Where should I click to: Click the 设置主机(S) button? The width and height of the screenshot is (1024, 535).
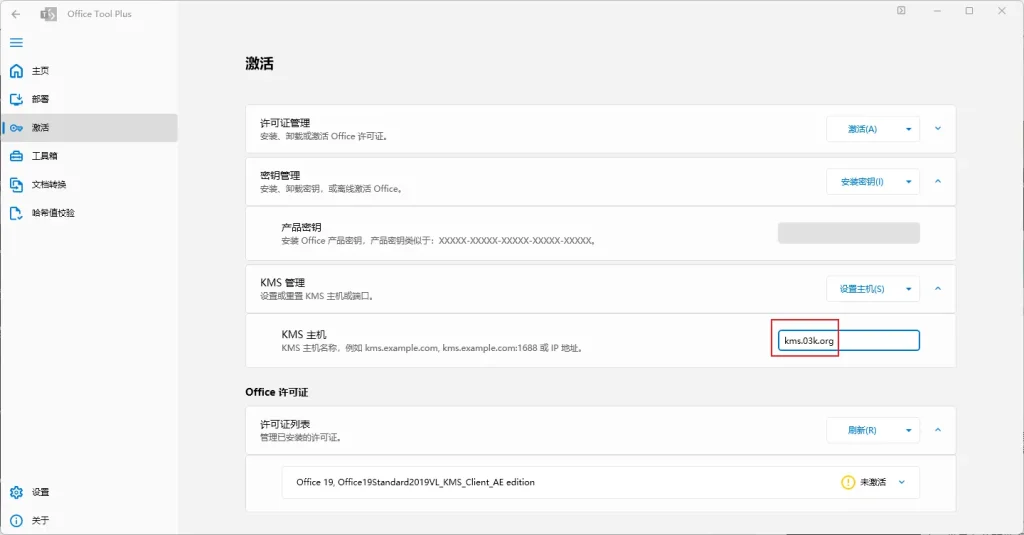(x=862, y=289)
